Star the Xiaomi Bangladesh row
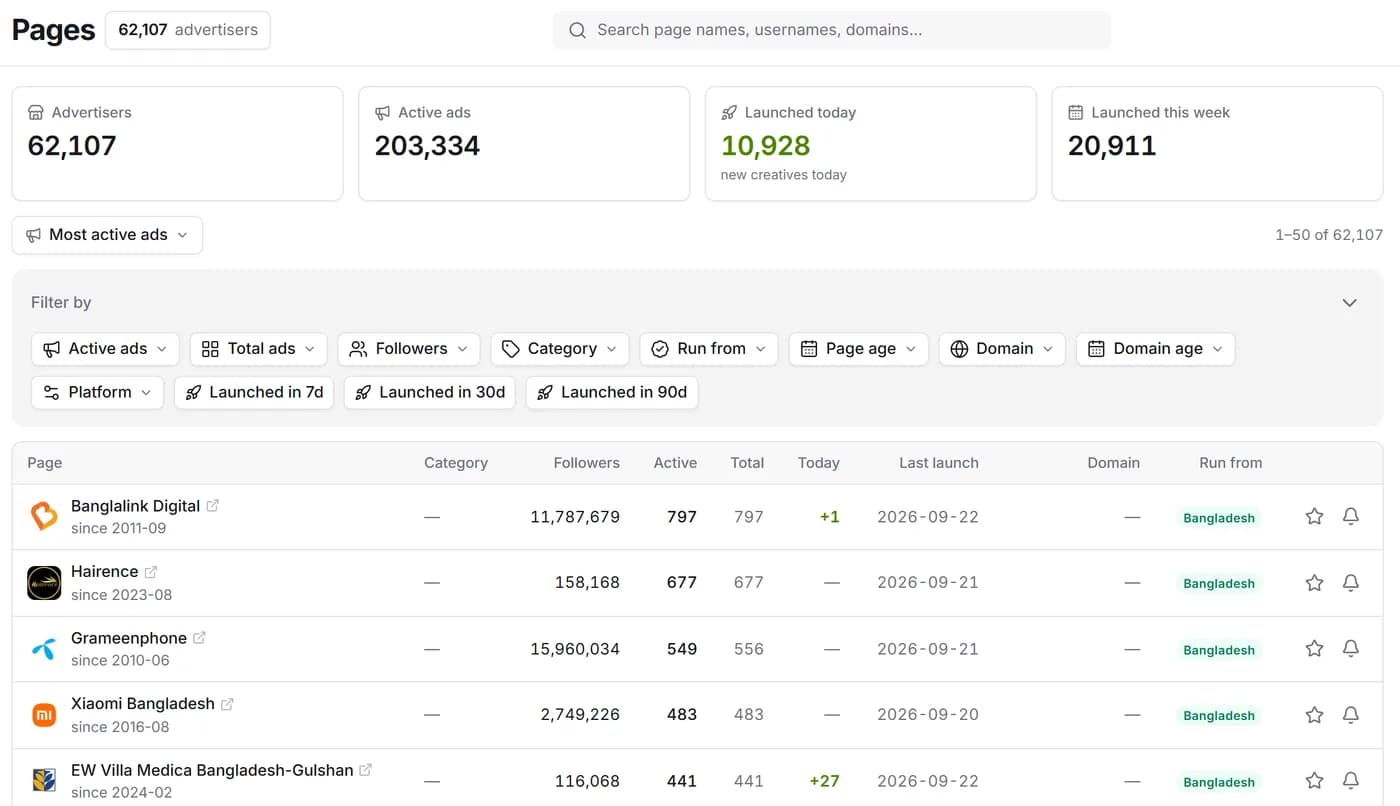The image size is (1400, 806). [1314, 714]
